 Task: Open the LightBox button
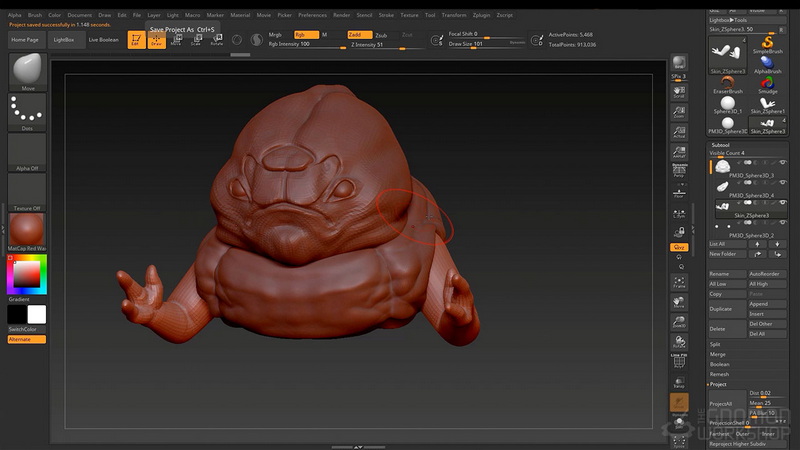point(64,40)
